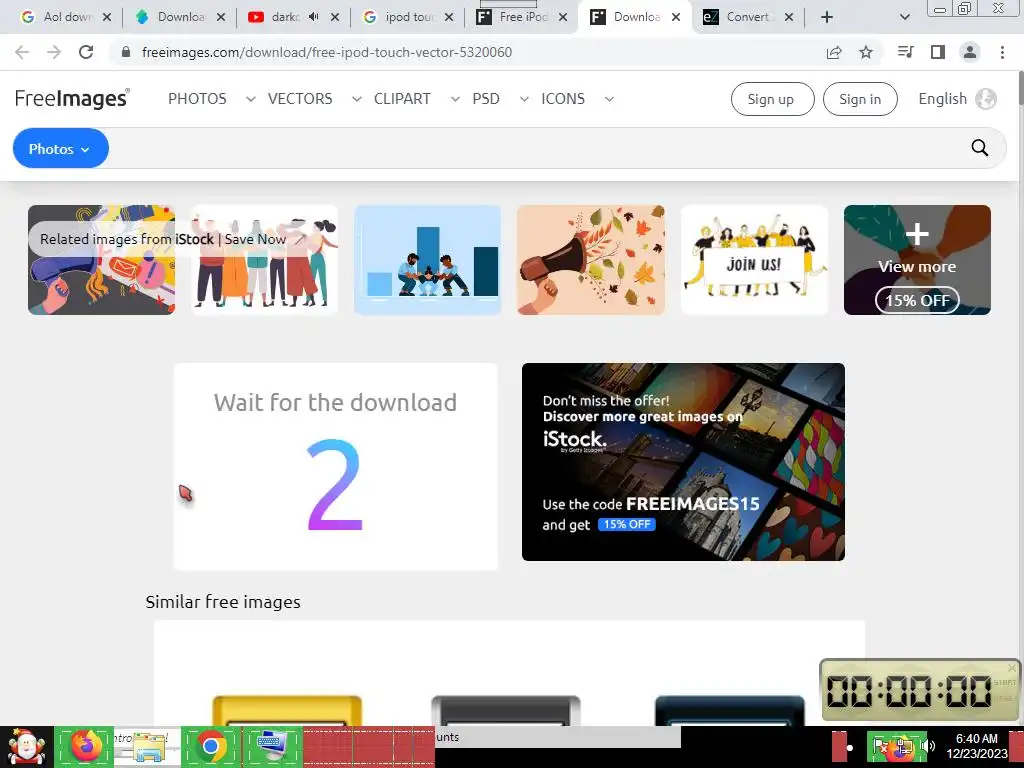
Task: Open the JOIN US crowd thumbnail
Action: coord(754,260)
